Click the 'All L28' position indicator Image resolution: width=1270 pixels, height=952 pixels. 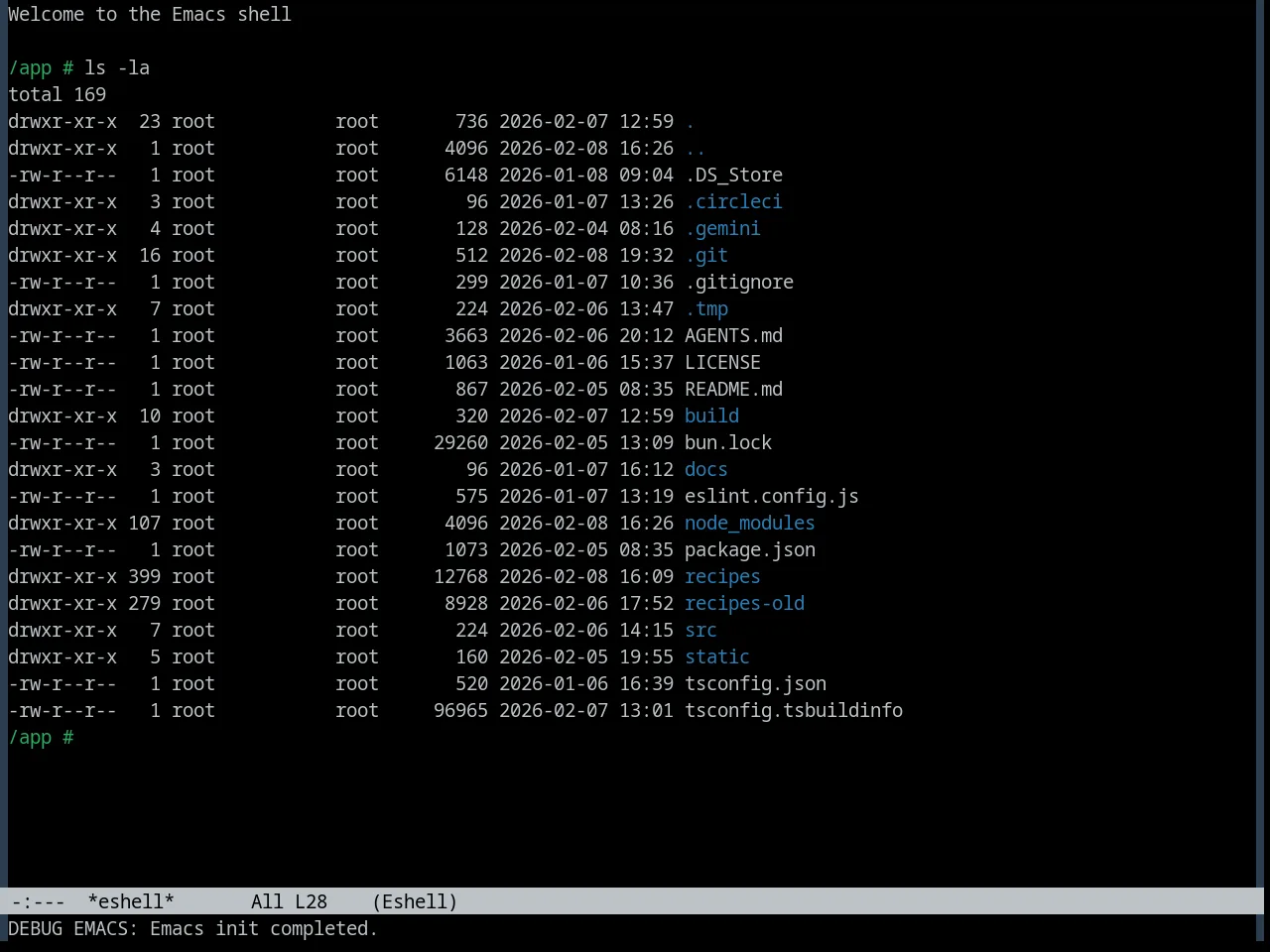point(289,901)
